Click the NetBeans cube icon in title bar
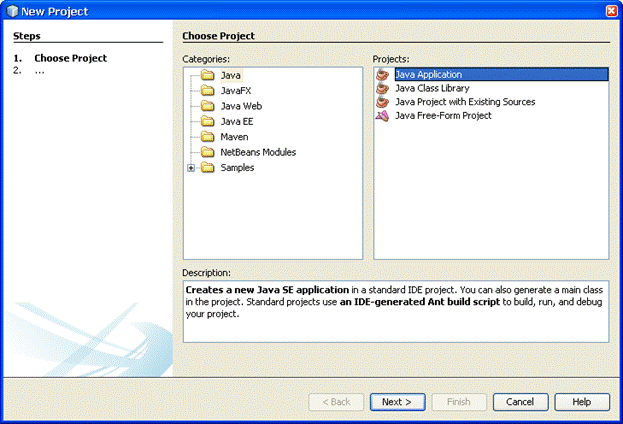623x424 pixels. click(x=12, y=11)
